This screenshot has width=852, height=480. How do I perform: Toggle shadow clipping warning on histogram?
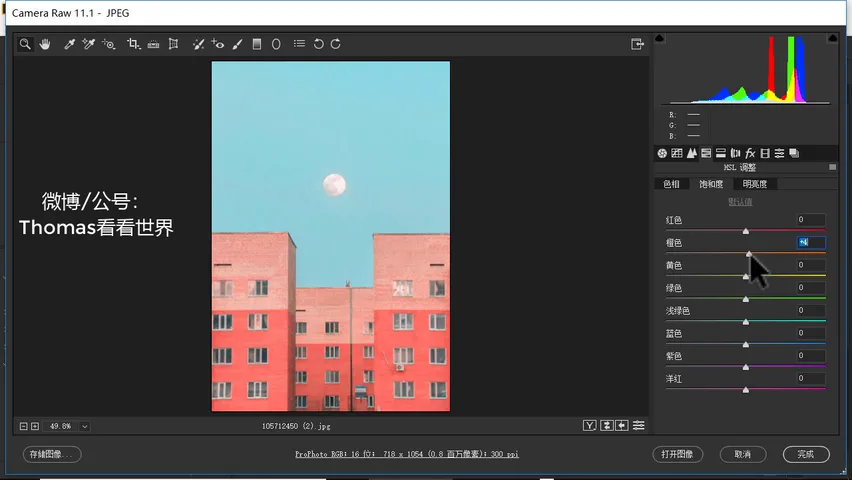(x=660, y=38)
